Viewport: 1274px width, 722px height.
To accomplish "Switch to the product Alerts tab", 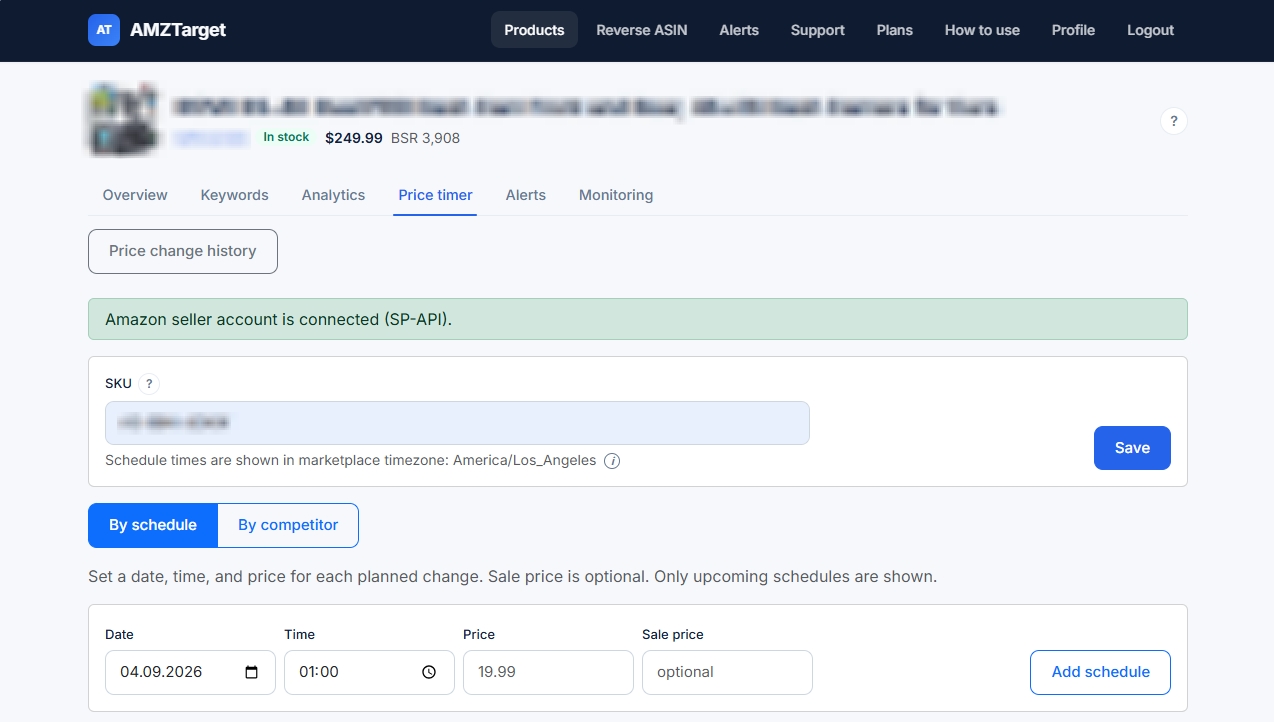I will click(x=526, y=195).
